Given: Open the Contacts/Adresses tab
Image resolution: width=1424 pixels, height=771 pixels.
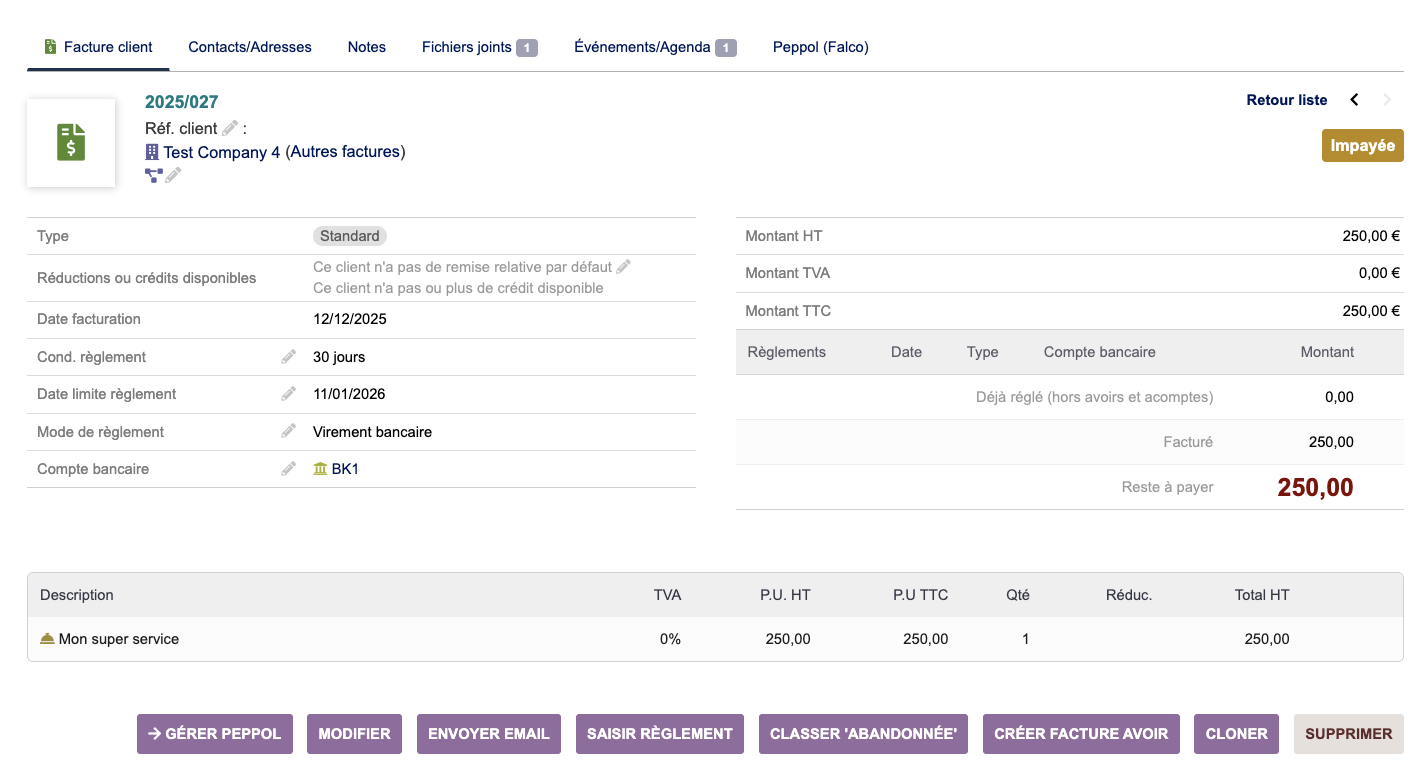Looking at the screenshot, I should click(250, 47).
